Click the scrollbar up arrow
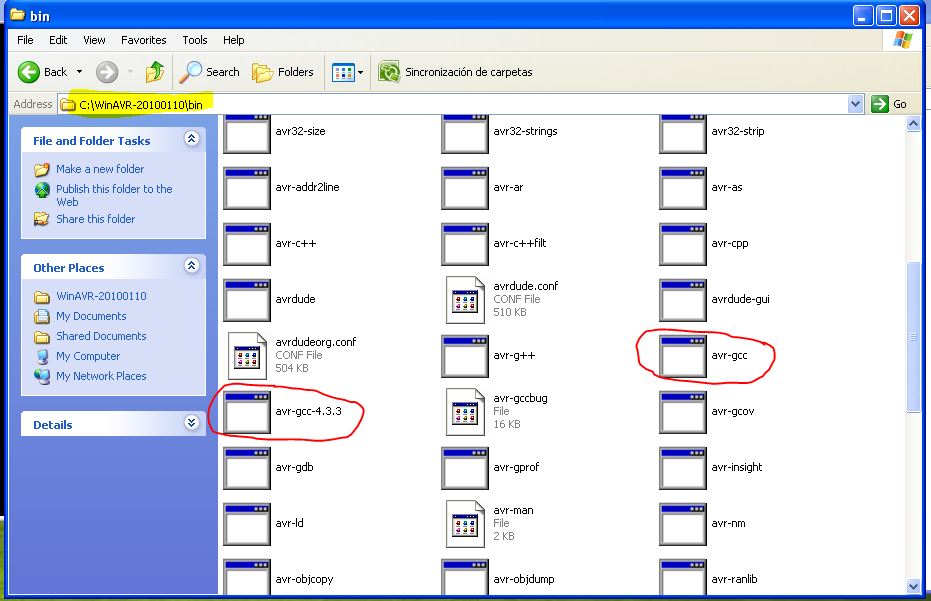The height and width of the screenshot is (601, 931). pyautogui.click(x=913, y=124)
